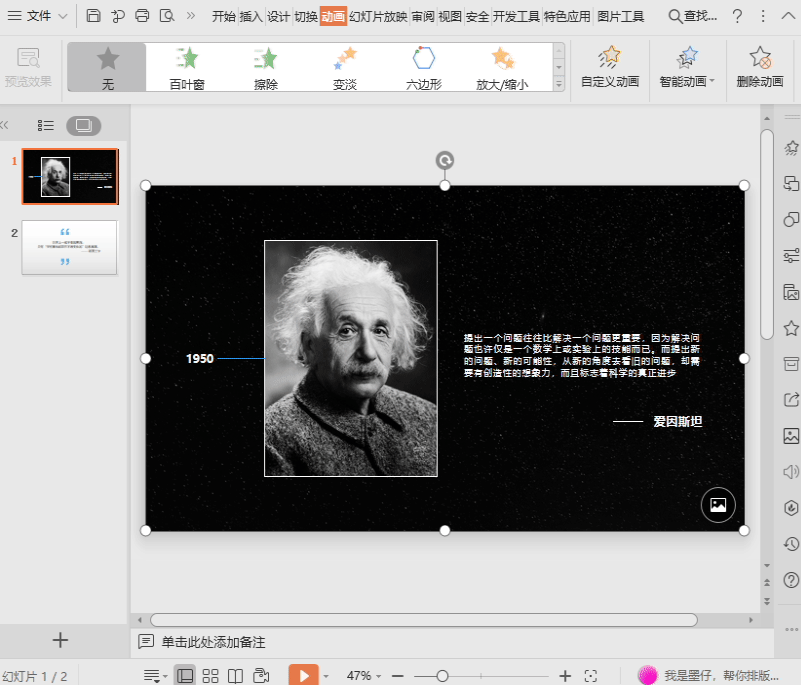Open the 文件 menu dropdown arrow
This screenshot has height=685, width=801.
click(63, 16)
